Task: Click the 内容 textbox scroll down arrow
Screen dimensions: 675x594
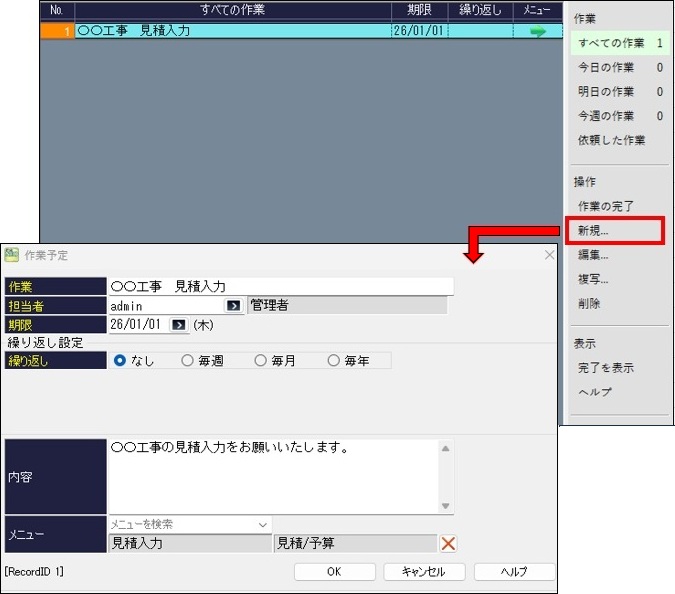Action: (x=446, y=506)
